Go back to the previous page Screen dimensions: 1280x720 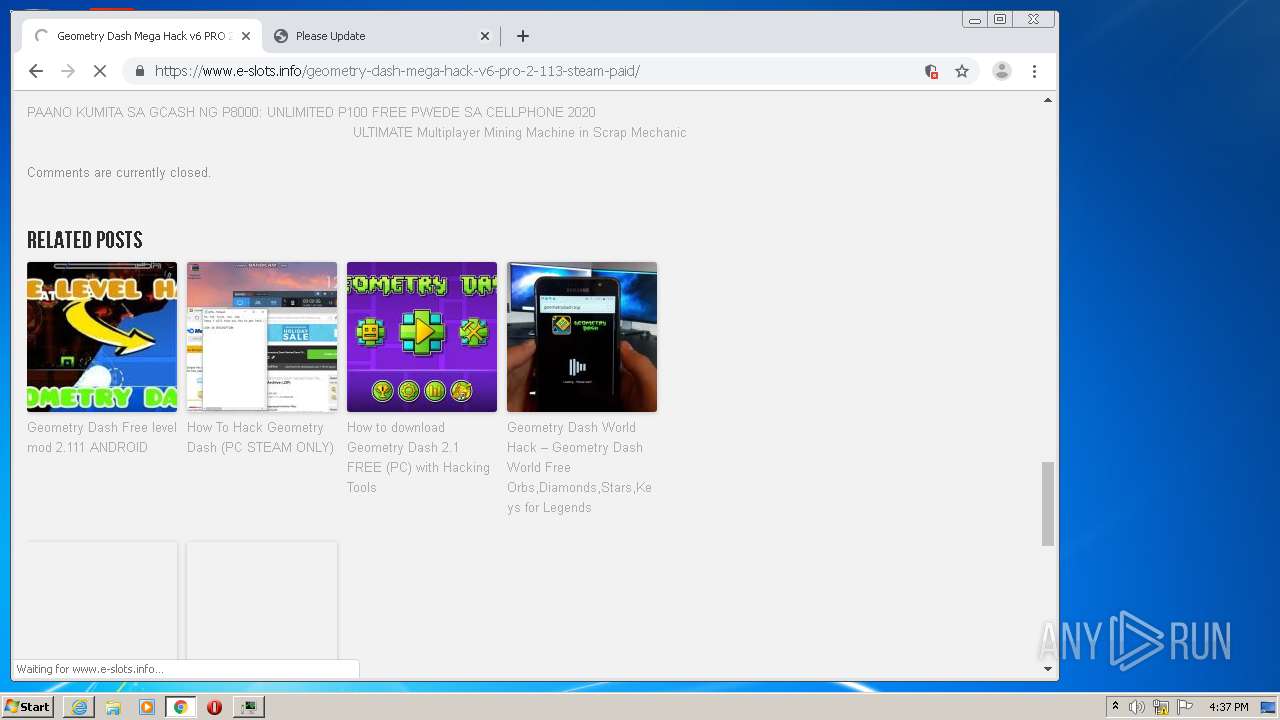[36, 71]
